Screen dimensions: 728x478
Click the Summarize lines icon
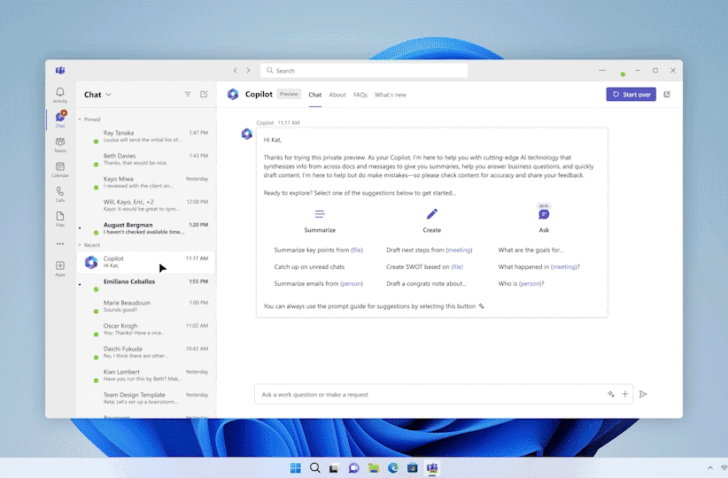[319, 214]
